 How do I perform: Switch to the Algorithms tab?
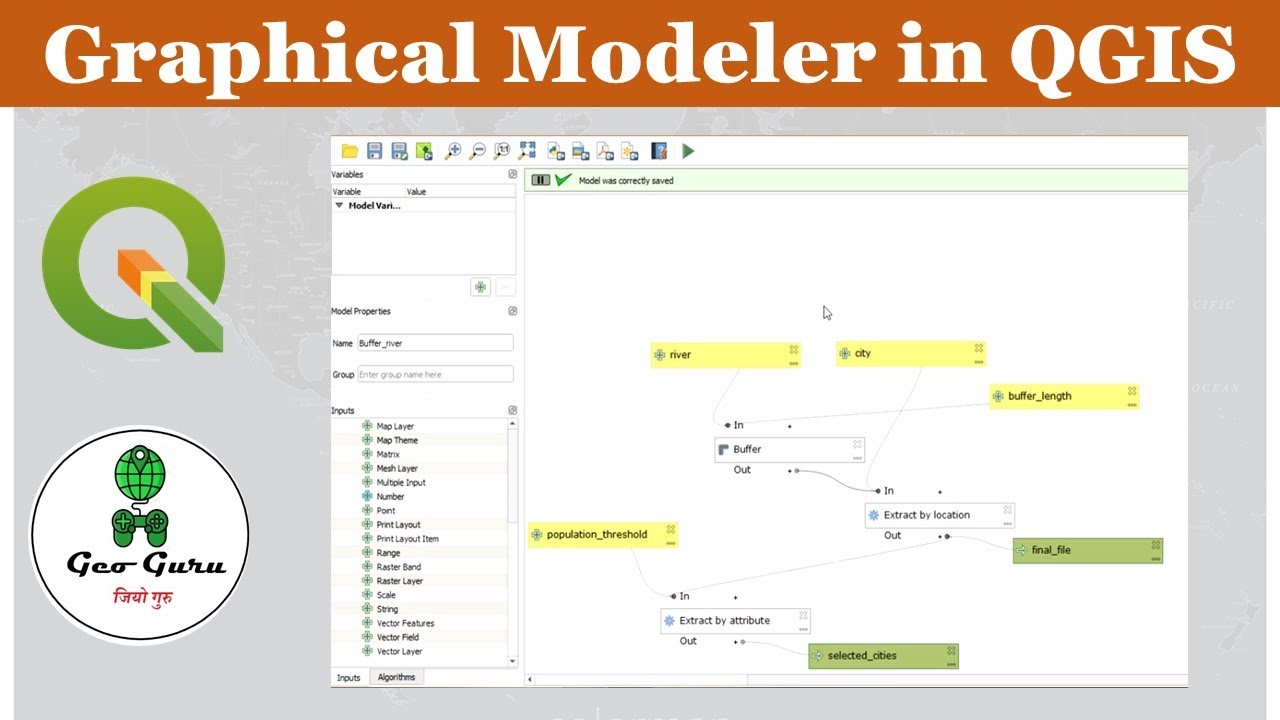tap(396, 677)
